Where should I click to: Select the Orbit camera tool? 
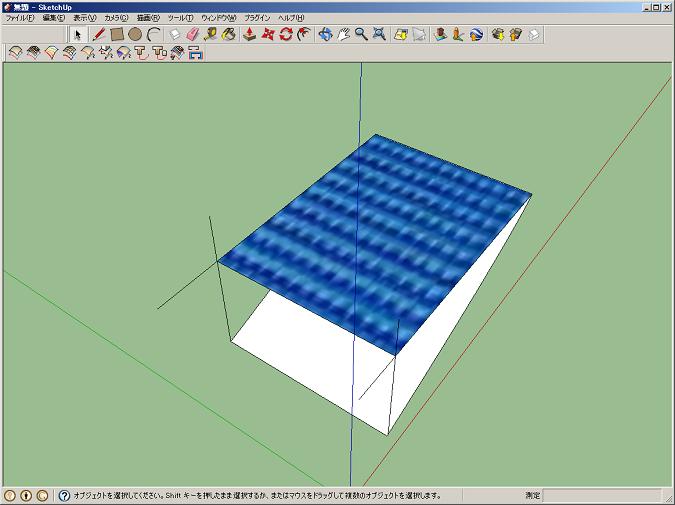click(x=325, y=34)
